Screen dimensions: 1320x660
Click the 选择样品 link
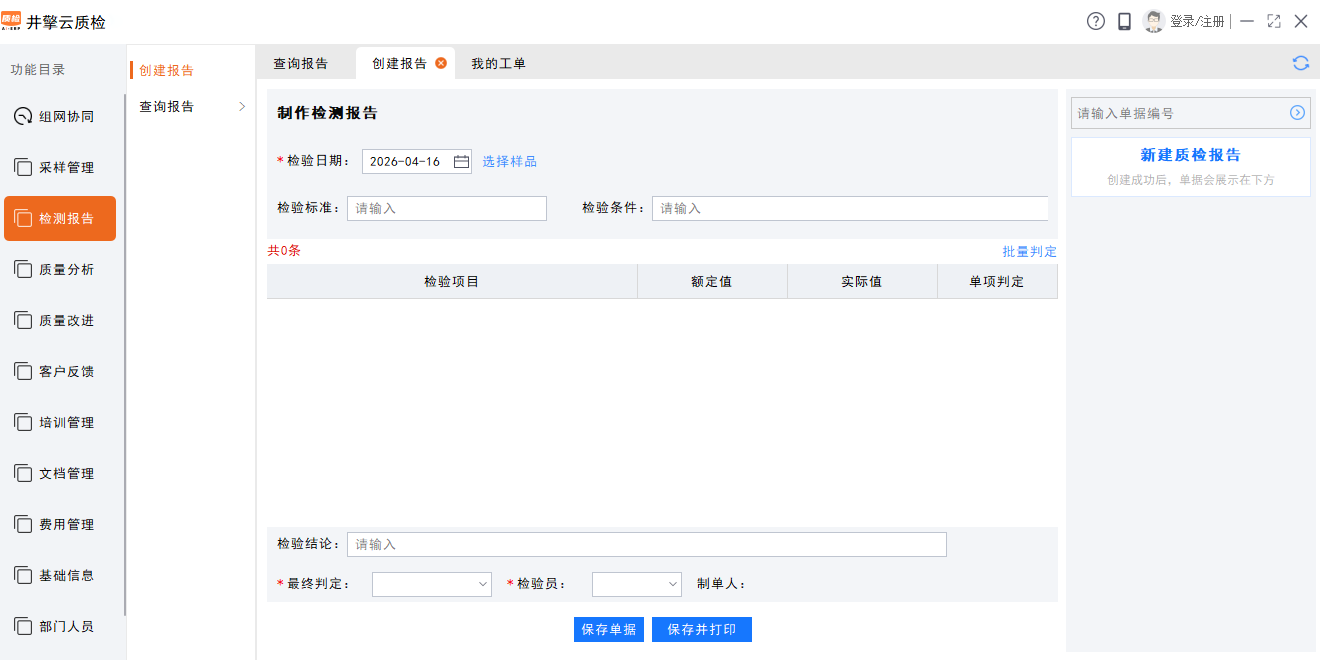511,160
